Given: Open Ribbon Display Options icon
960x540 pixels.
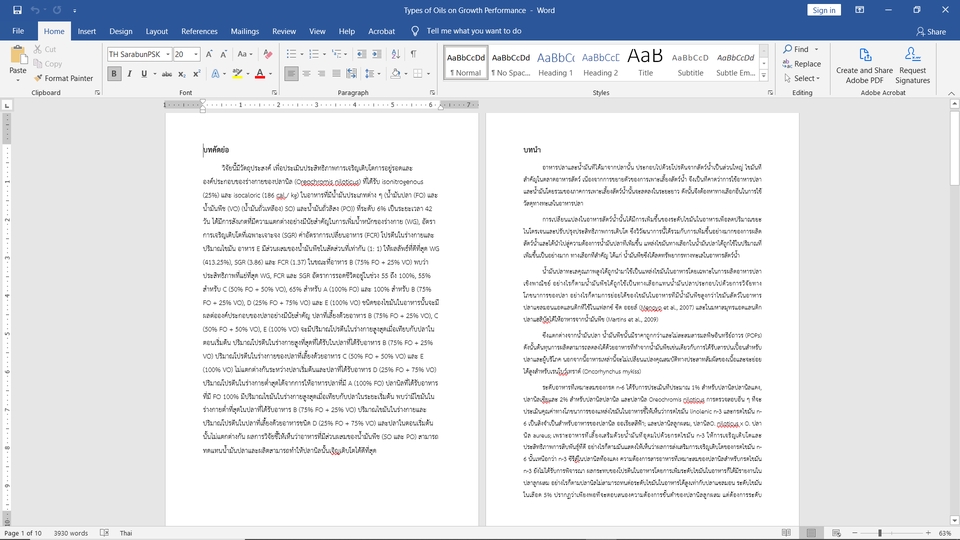Looking at the screenshot, I should point(860,10).
